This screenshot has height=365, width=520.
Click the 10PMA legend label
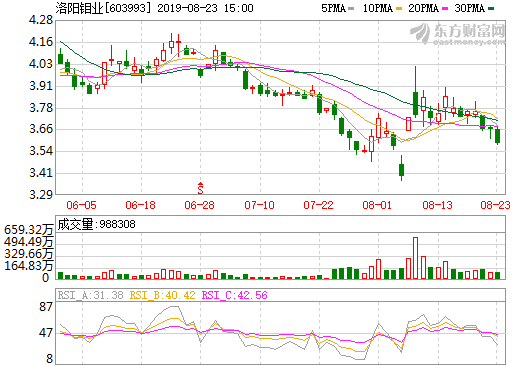tap(378, 8)
